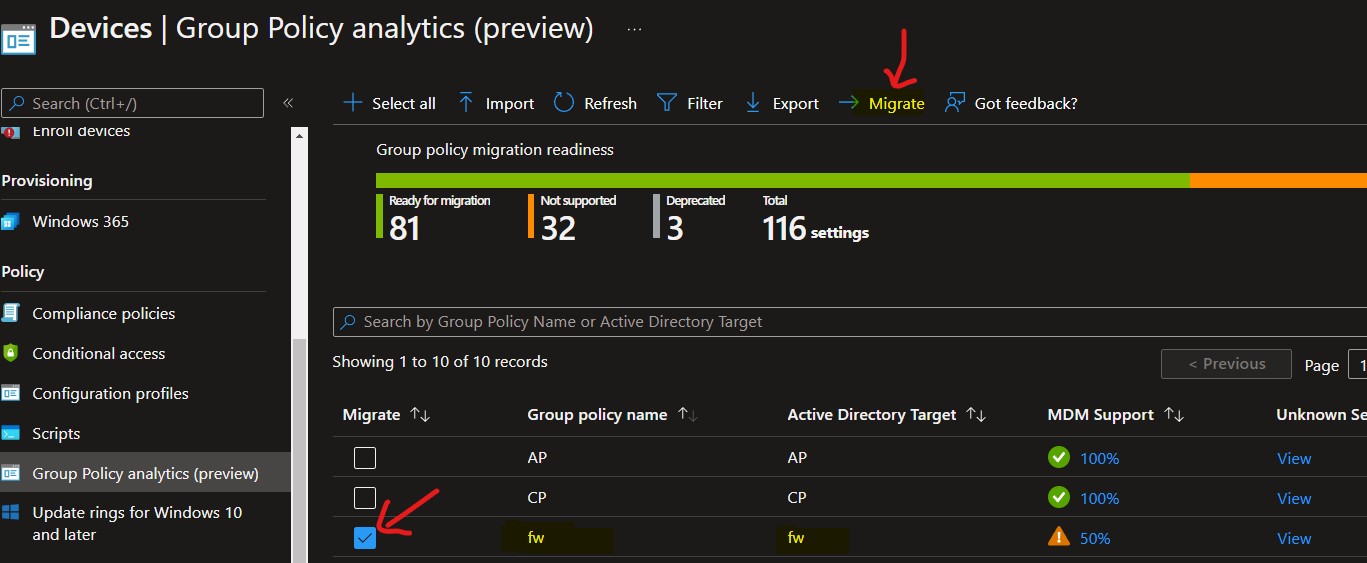Image resolution: width=1367 pixels, height=563 pixels.
Task: Focus the sidebar Search (Ctrl+/) box
Action: point(133,103)
